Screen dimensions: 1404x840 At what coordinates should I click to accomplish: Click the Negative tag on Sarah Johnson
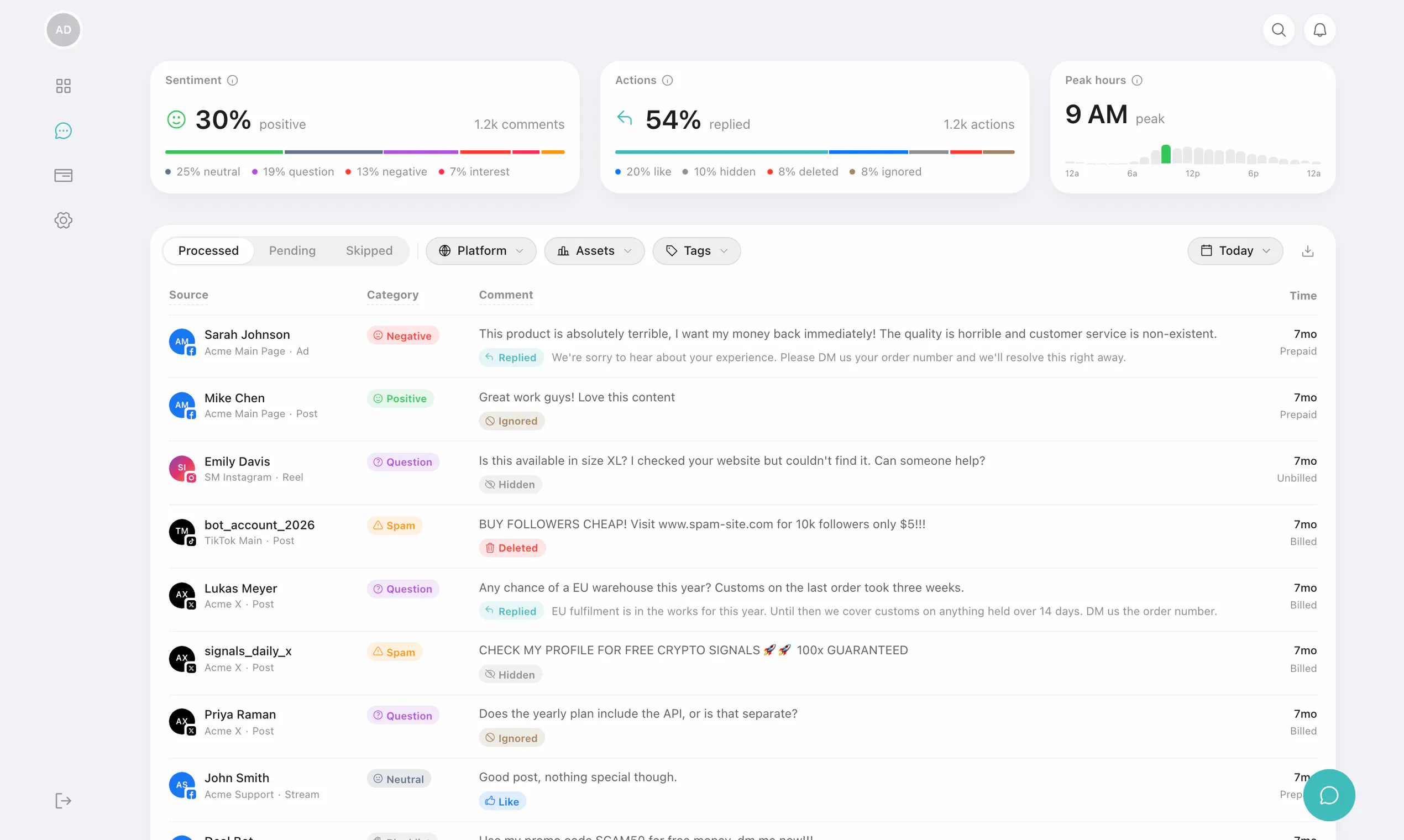(402, 335)
